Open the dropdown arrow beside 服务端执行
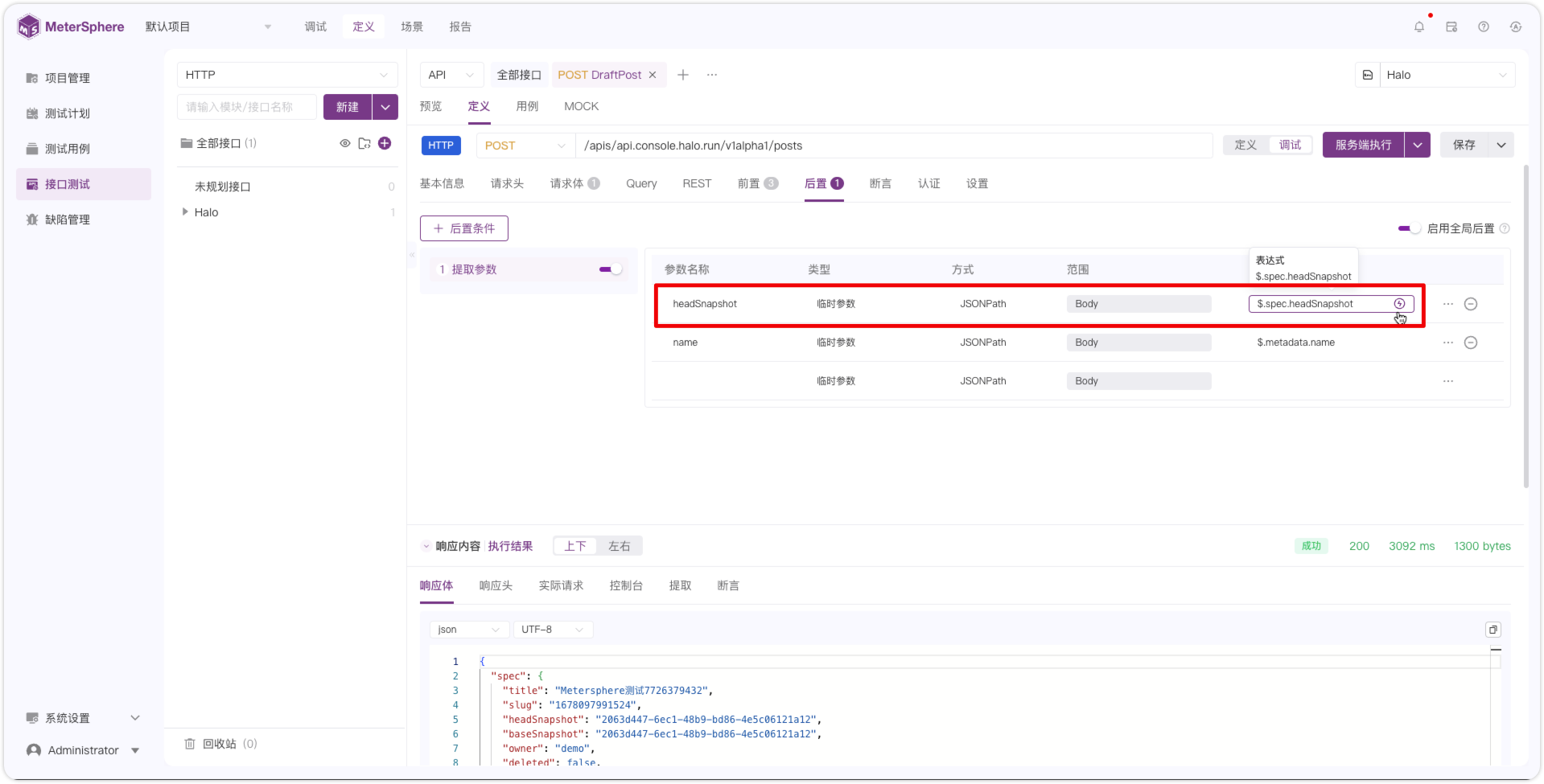 [x=1418, y=145]
